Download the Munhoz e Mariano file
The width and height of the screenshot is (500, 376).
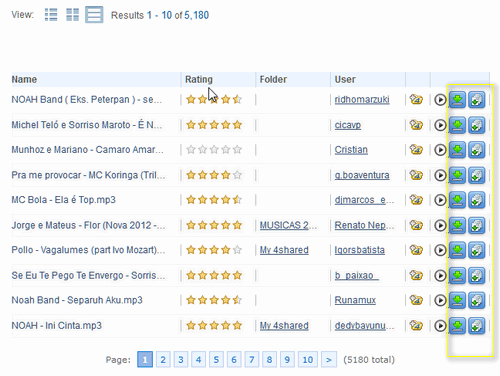pos(458,150)
